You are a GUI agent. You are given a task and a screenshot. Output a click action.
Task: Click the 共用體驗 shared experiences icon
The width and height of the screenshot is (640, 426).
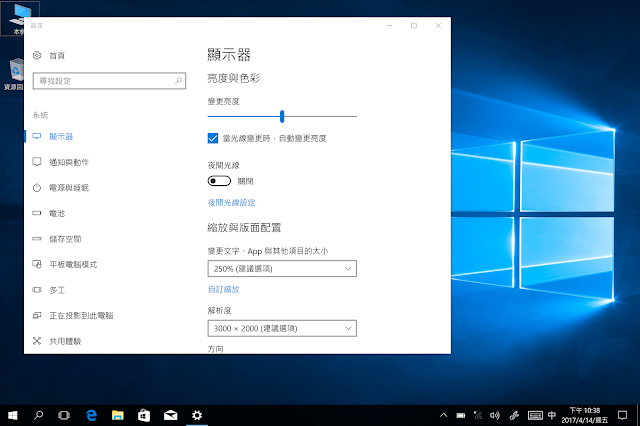pos(37,341)
